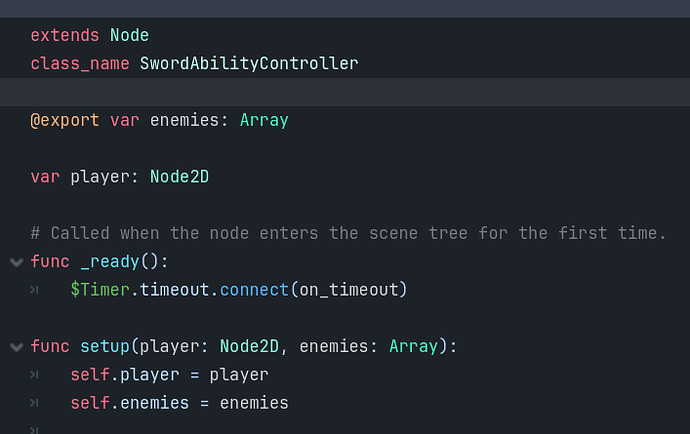This screenshot has height=434, width=690.
Task: Click the extends keyword on first line
Action: click(x=65, y=35)
